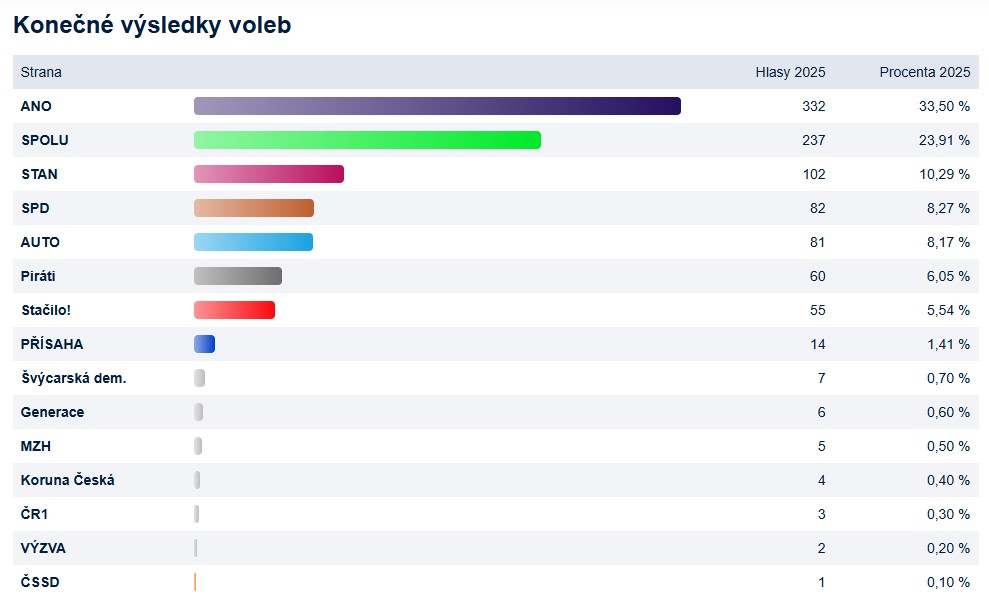Select the SPD orange-brown bar
Image resolution: width=989 pixels, height=595 pixels.
254,208
